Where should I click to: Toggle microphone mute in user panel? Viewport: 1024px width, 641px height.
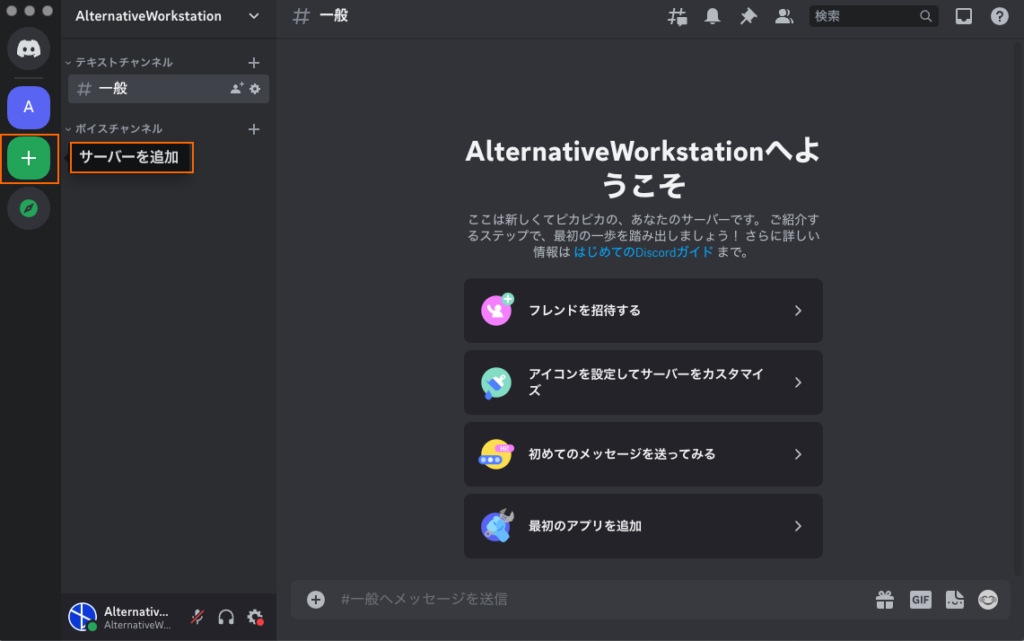198,617
